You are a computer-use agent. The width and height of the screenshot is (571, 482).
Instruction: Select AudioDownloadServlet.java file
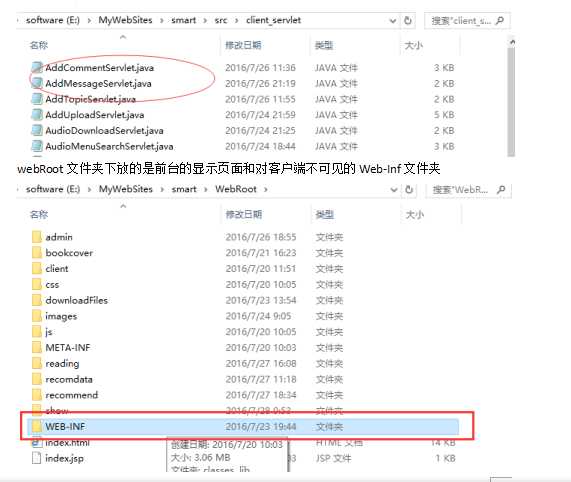(104, 131)
